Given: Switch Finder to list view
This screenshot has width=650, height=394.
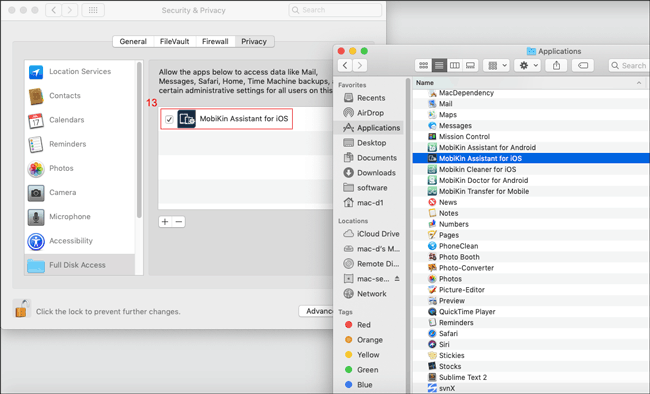Looking at the screenshot, I should (x=439, y=65).
